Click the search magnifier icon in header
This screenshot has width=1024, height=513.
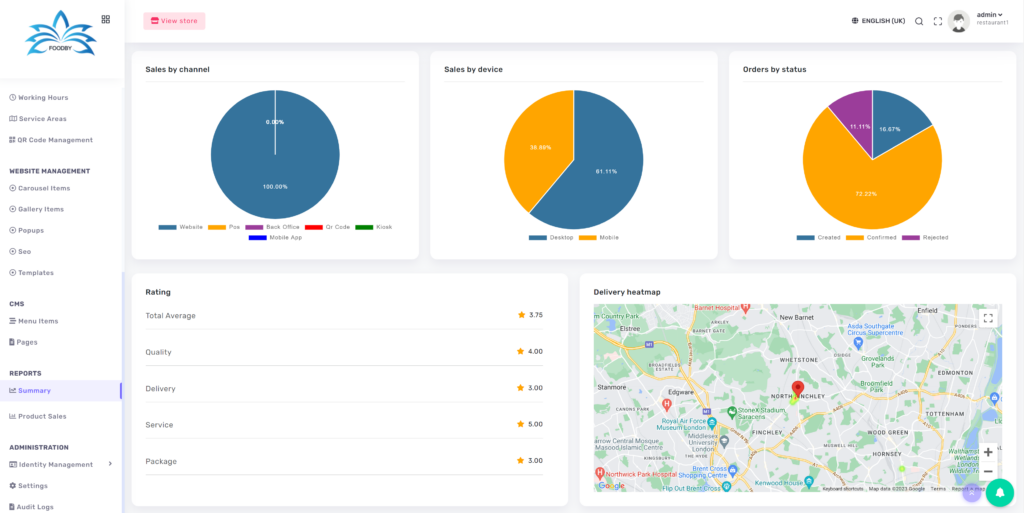click(919, 21)
